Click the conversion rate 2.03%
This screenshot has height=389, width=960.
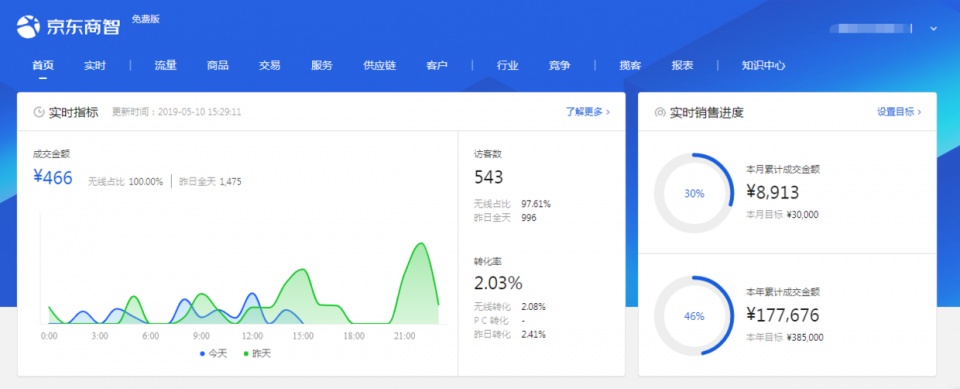pos(498,283)
